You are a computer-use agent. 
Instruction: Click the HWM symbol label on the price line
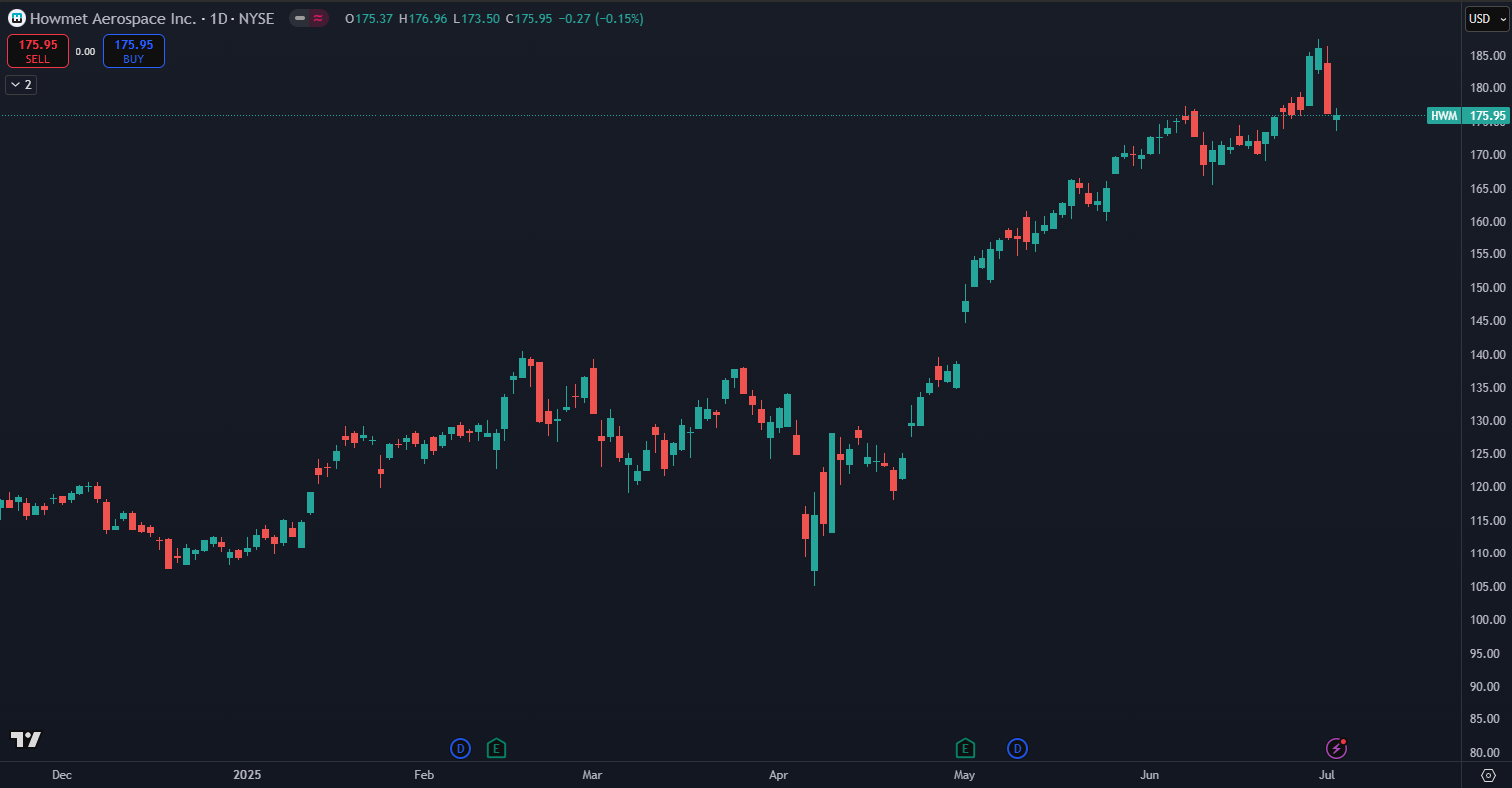pyautogui.click(x=1443, y=116)
